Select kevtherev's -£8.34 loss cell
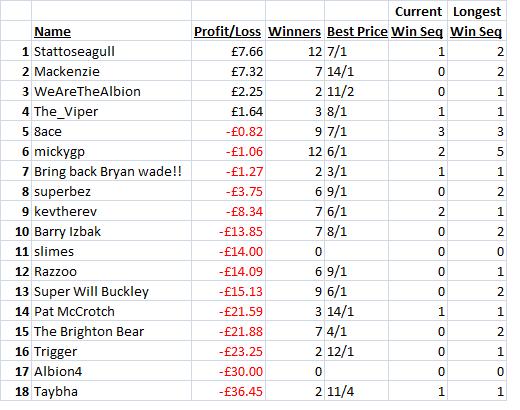The height and width of the screenshot is (410, 520). (x=228, y=211)
